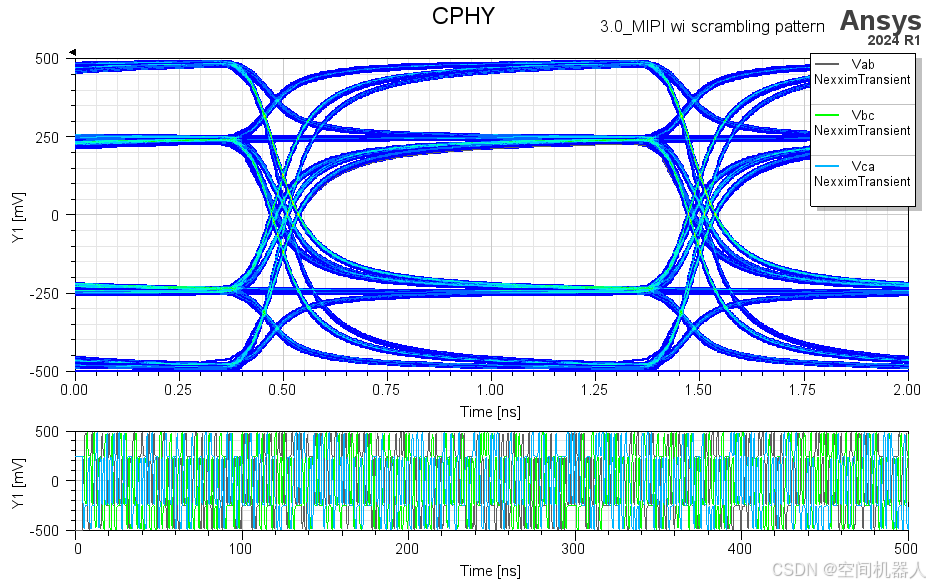Click the 250 y-axis tick value

[x=47, y=137]
